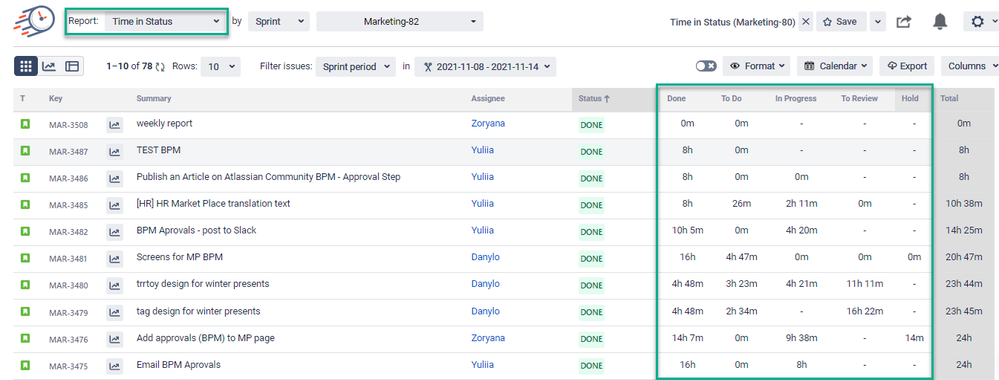Image resolution: width=999 pixels, height=380 pixels.
Task: Click the To Review column header
Action: pos(859,99)
